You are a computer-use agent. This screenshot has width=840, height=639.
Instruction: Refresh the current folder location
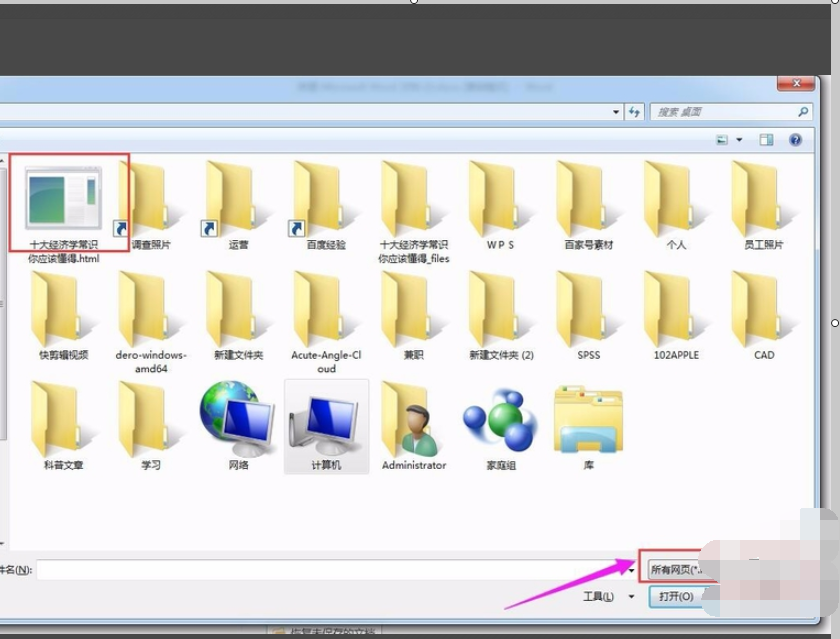click(x=634, y=112)
